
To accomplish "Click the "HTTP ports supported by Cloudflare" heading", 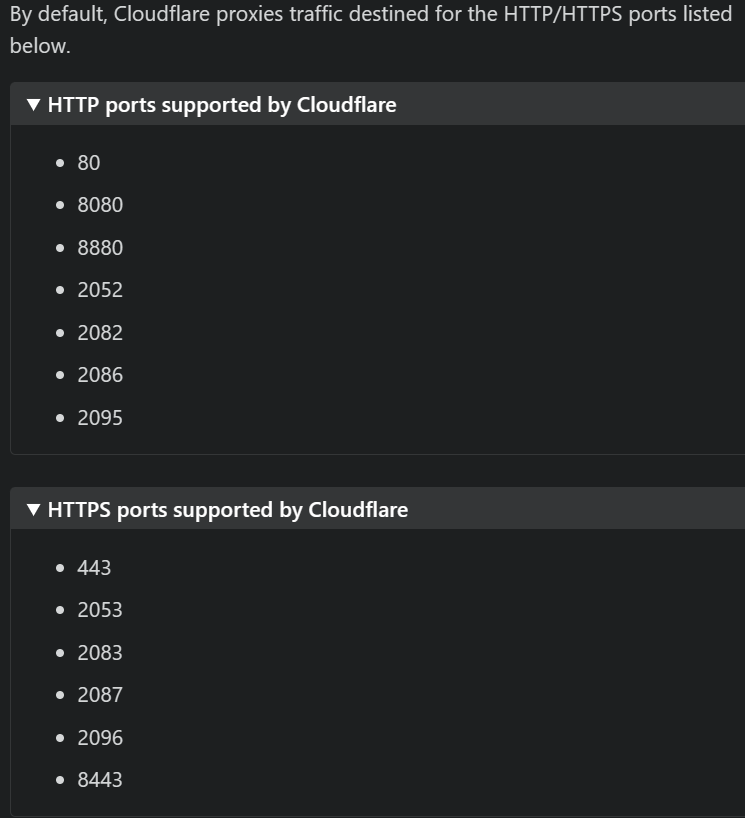I will (222, 105).
